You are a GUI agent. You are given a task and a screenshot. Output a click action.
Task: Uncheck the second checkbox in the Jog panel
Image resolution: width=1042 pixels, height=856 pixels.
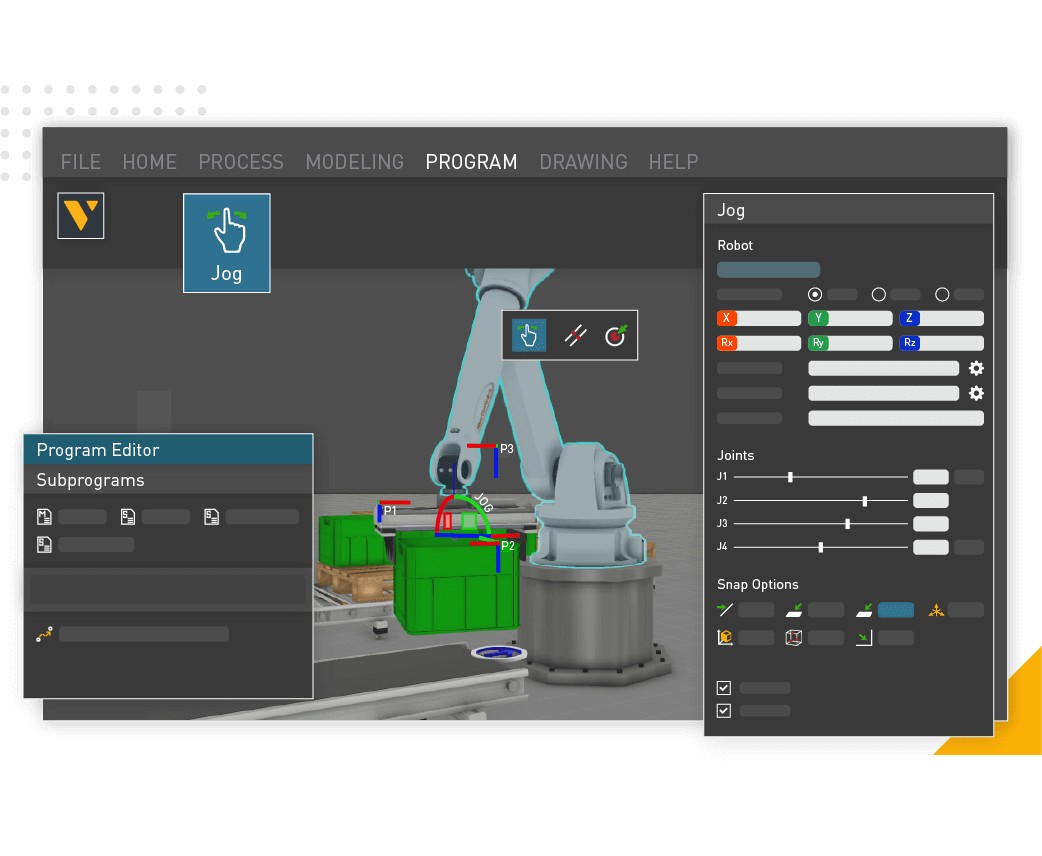722,710
